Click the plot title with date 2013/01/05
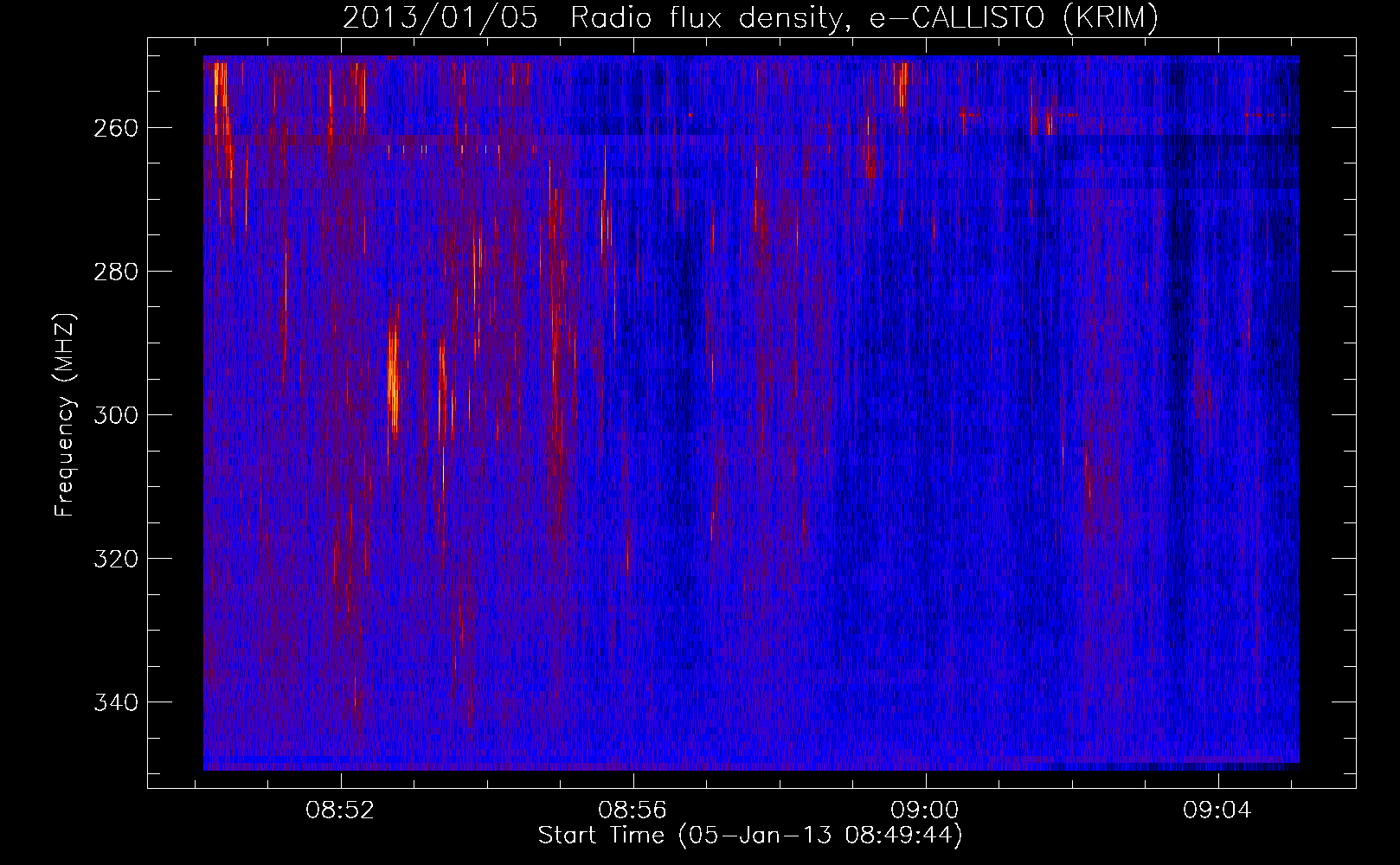The width and height of the screenshot is (1400, 865). pyautogui.click(x=750, y=18)
